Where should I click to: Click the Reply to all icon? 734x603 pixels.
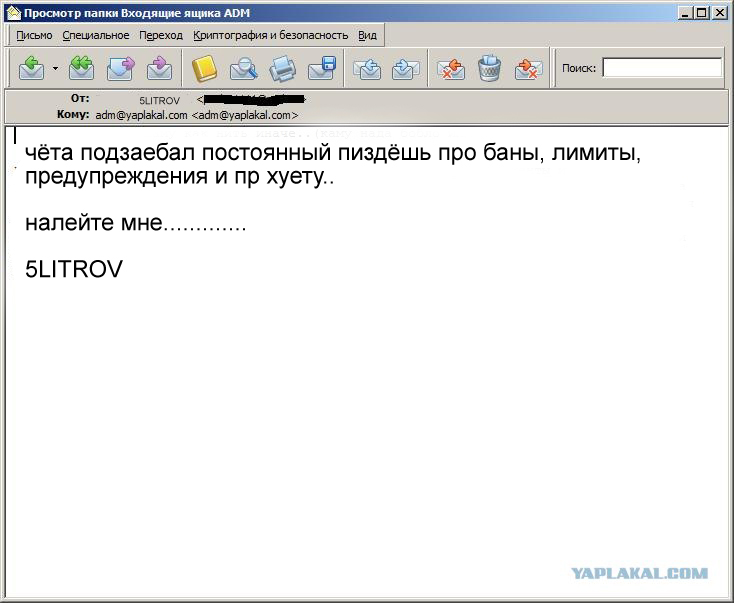pos(81,68)
